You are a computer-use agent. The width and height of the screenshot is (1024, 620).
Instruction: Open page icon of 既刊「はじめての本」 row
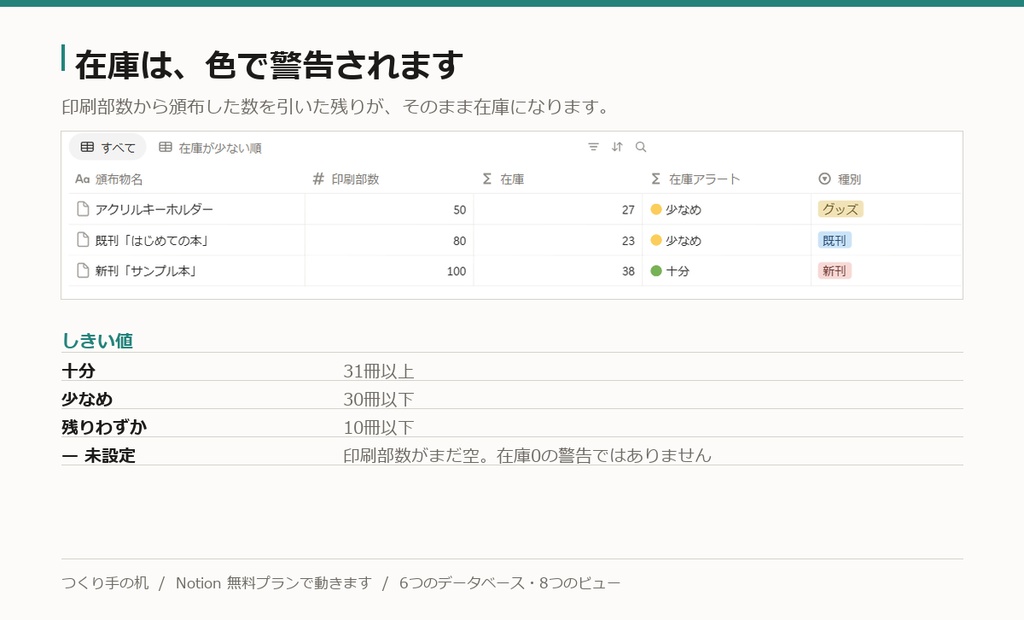tap(83, 240)
